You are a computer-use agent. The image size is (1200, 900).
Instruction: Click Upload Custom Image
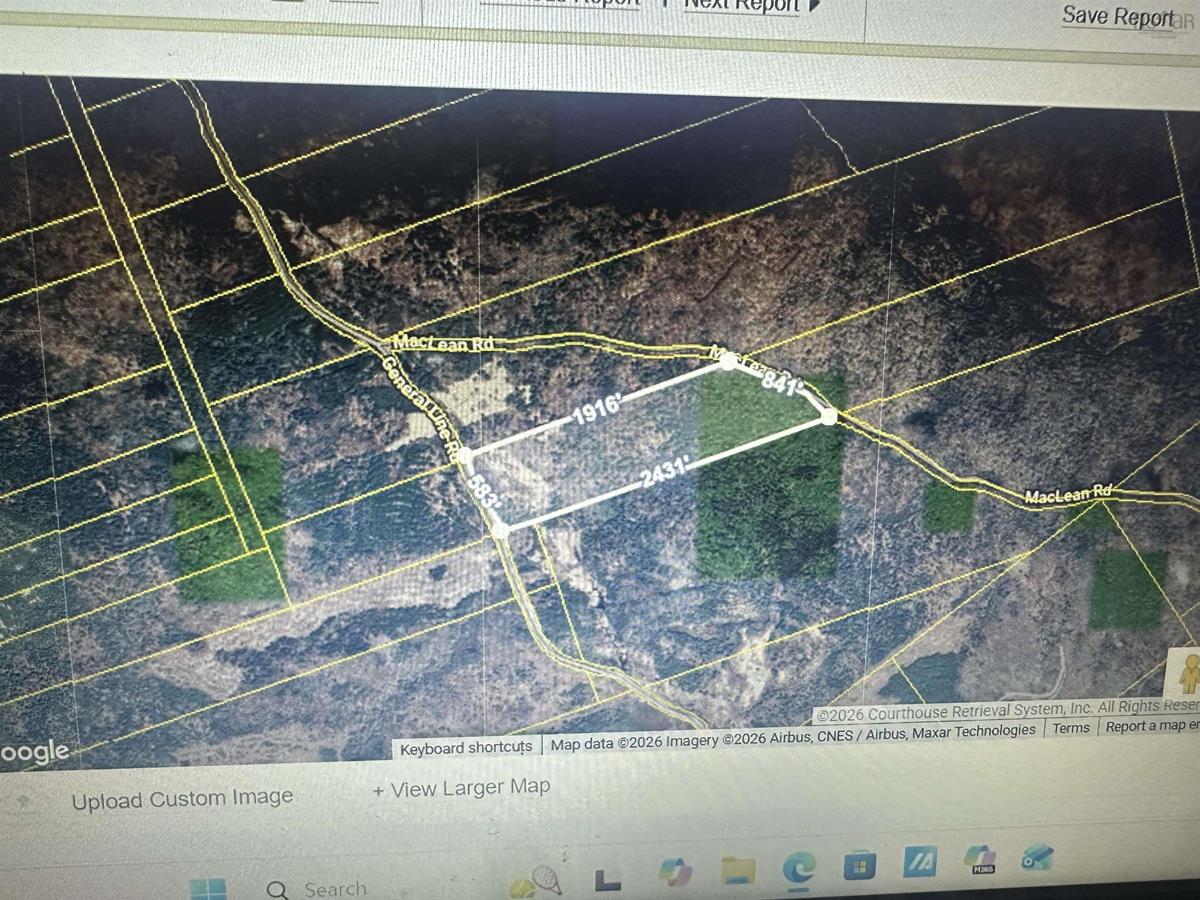182,800
